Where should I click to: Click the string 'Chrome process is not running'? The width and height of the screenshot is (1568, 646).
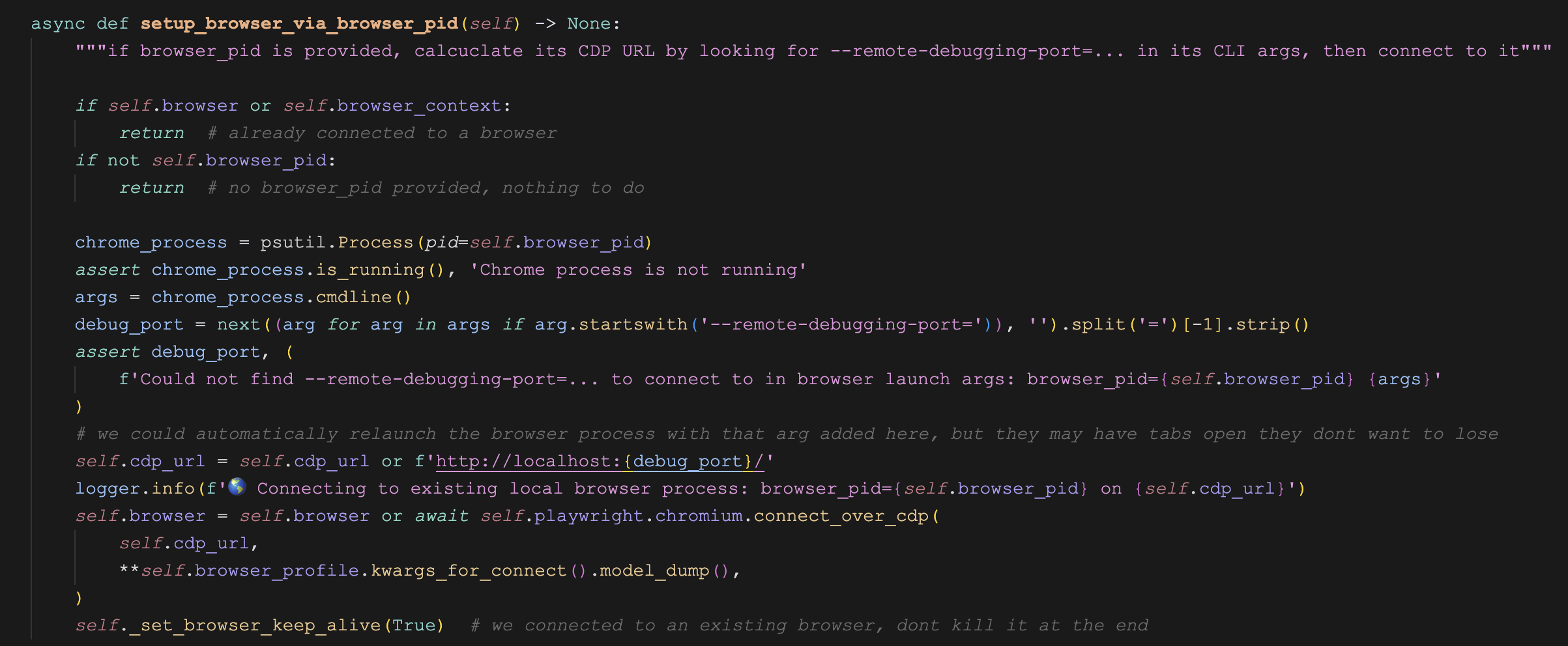[638, 270]
